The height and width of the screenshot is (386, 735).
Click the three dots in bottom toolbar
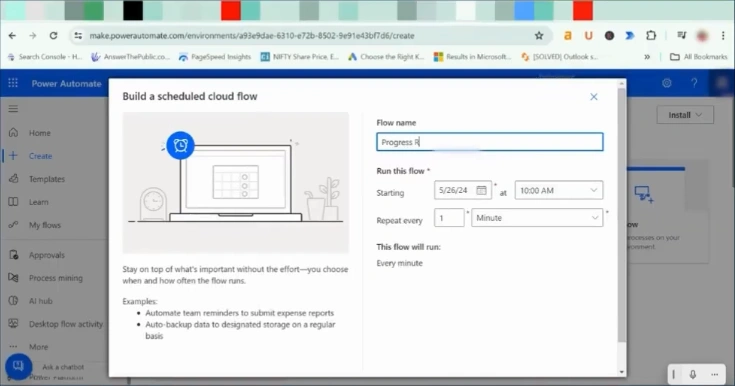[x=714, y=374]
